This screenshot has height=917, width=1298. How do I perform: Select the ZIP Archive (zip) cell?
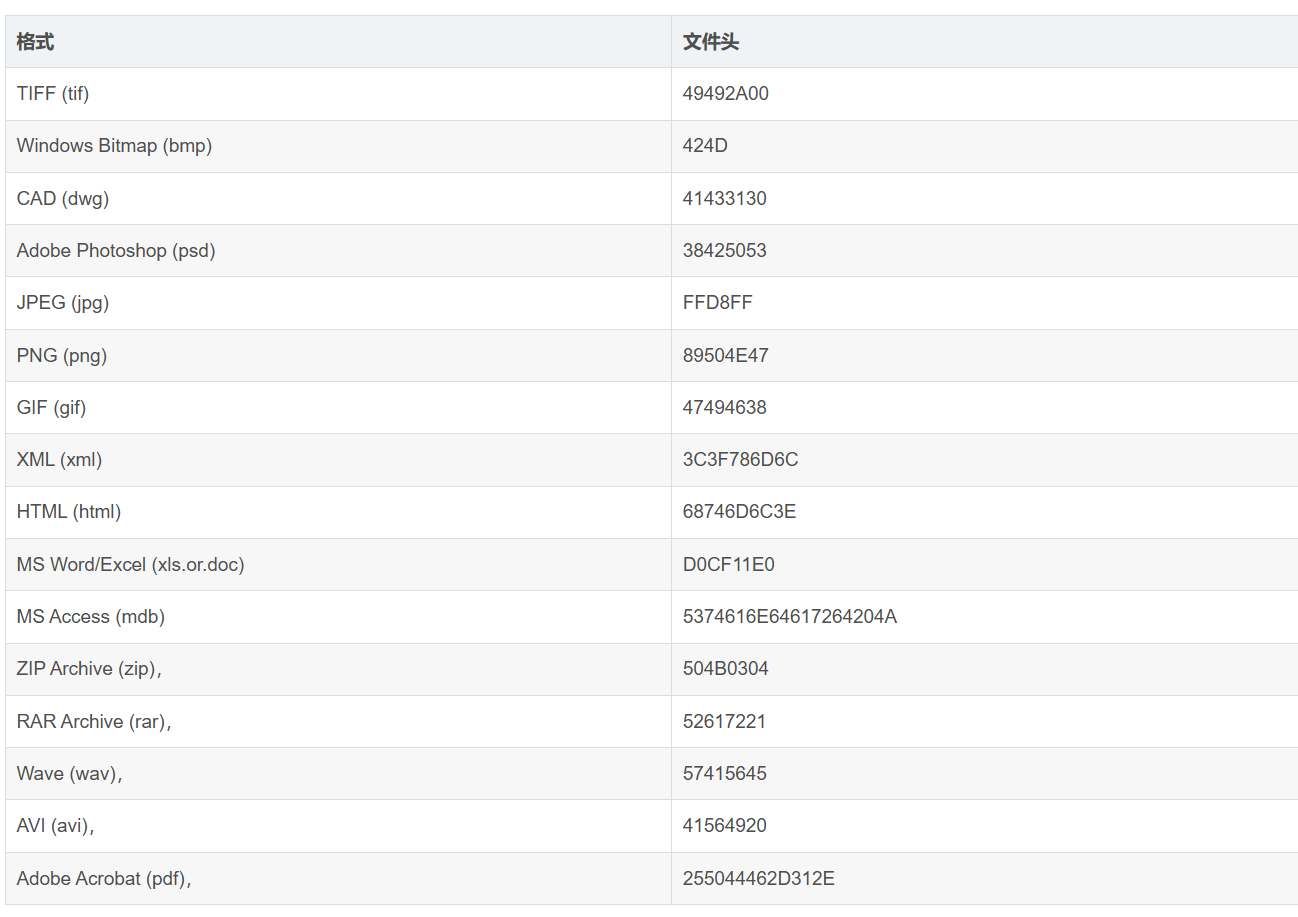[x=89, y=669]
